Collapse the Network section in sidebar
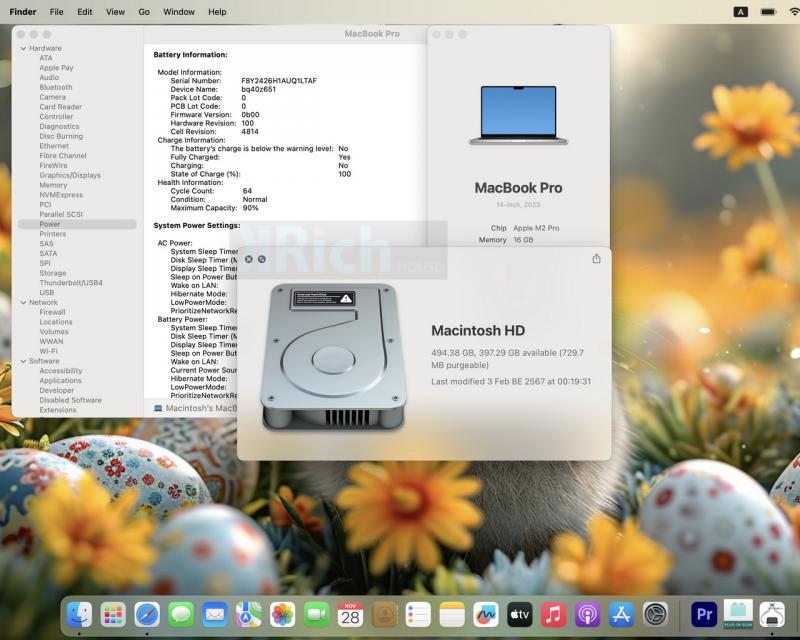Screen dimensions: 800x640 [x=23, y=302]
